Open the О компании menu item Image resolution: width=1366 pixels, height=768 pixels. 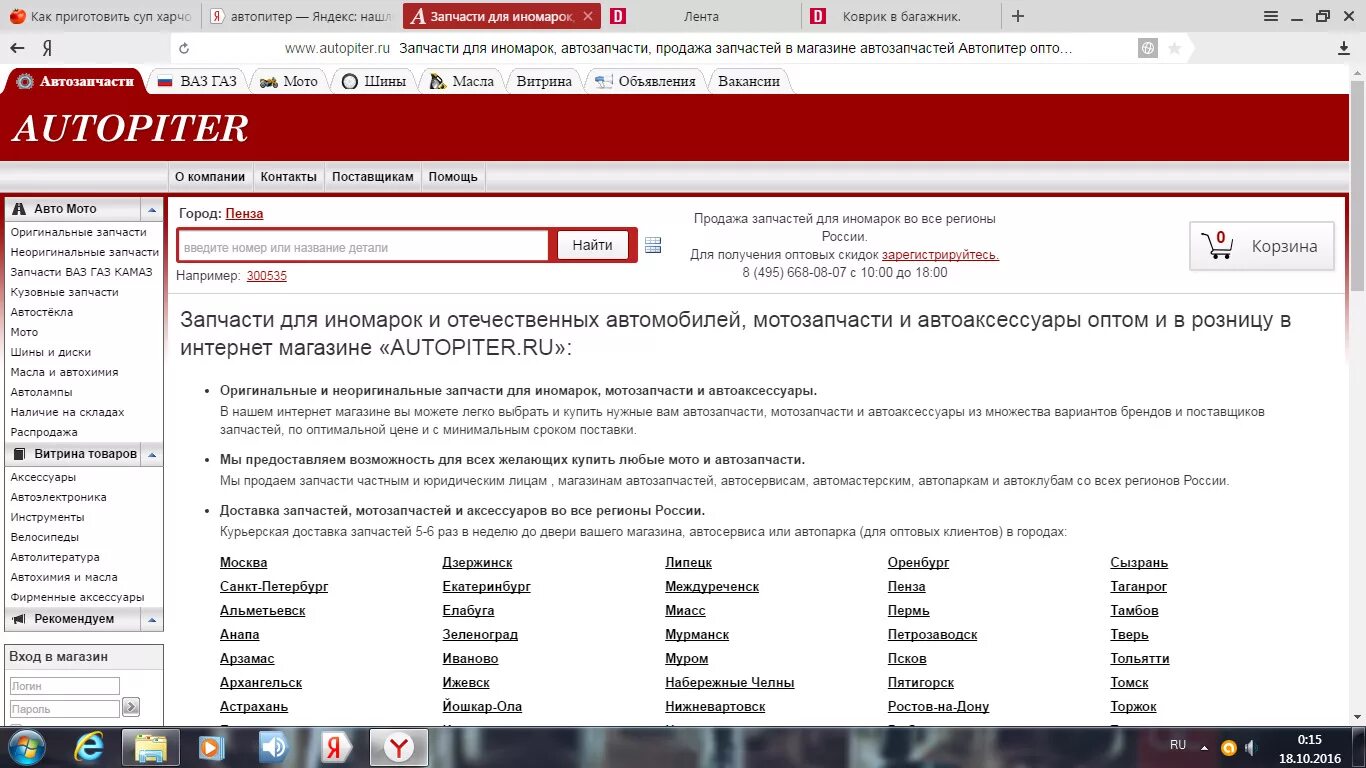(210, 177)
